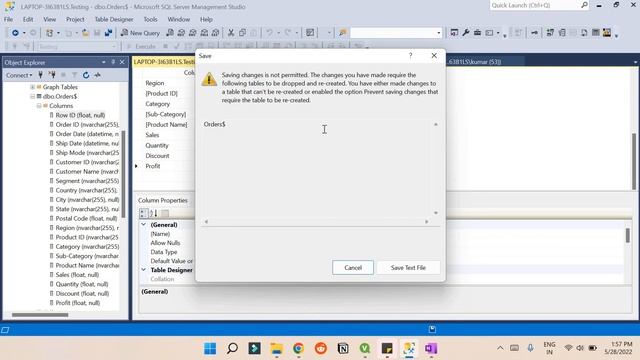
Task: Click the Save Text File button
Action: [408, 268]
